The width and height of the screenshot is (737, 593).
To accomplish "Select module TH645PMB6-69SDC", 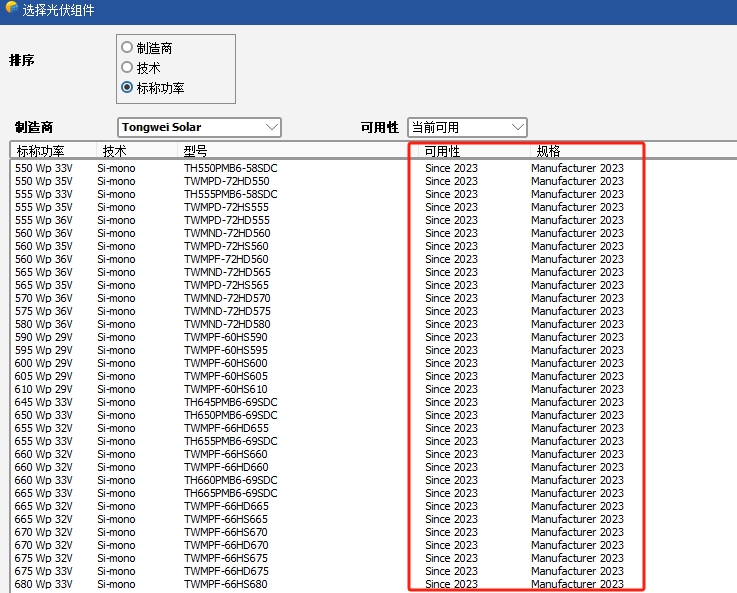I will pos(231,402).
